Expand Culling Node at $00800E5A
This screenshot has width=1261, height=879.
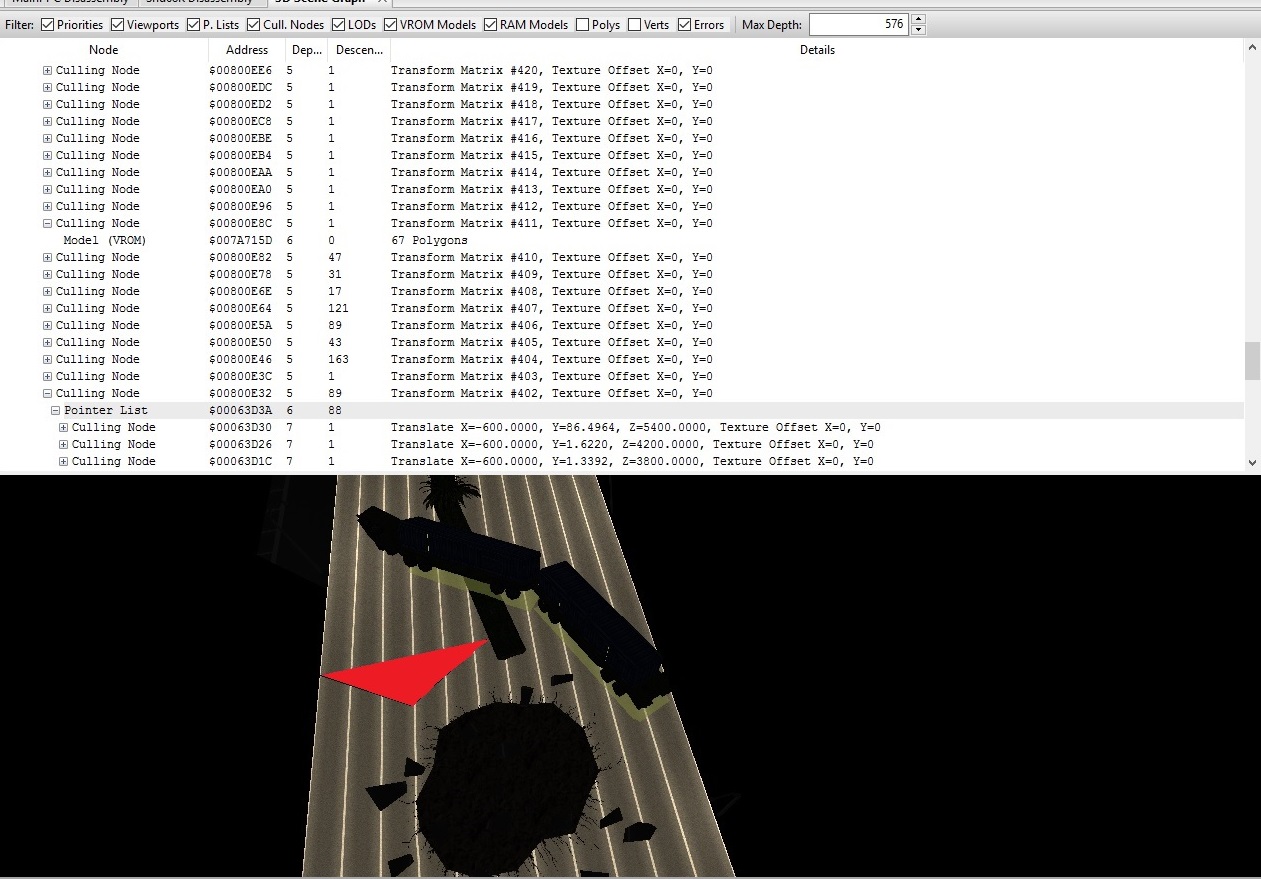(47, 326)
